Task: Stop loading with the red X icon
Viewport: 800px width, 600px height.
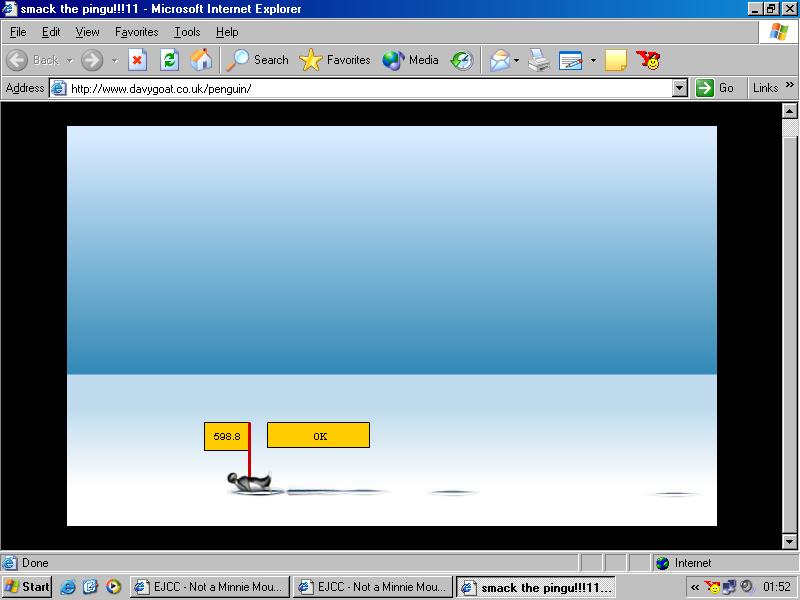Action: (137, 60)
